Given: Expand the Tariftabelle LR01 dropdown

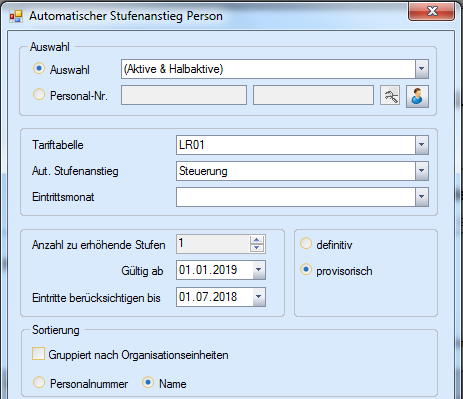Looking at the screenshot, I should click(x=422, y=145).
